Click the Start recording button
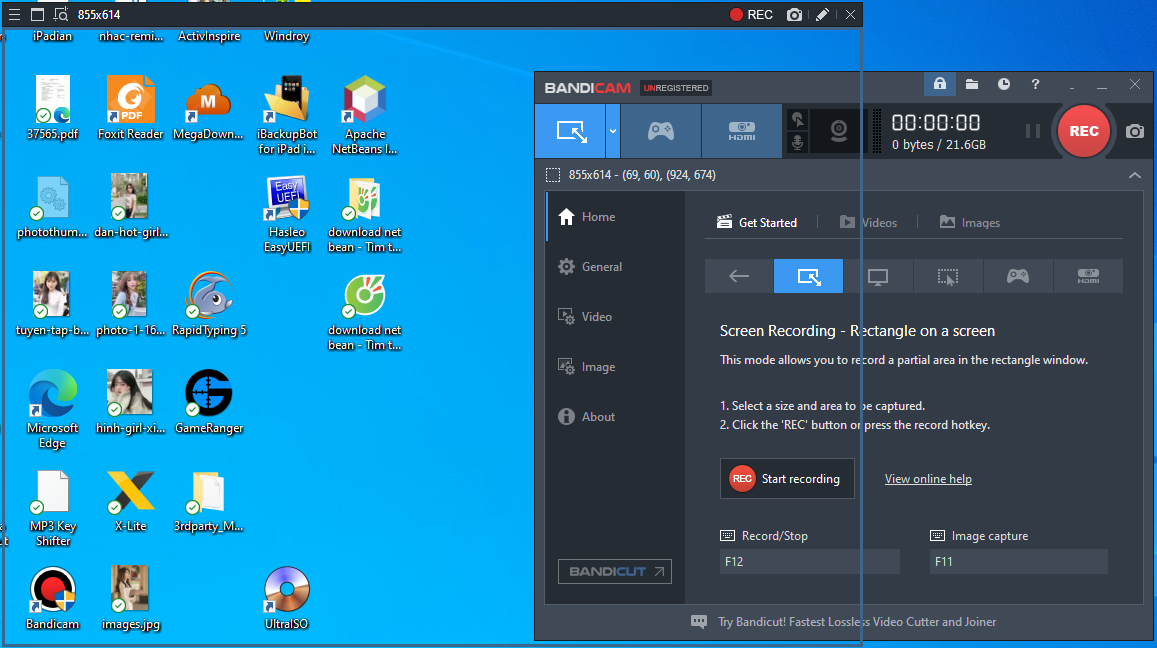 pos(787,479)
